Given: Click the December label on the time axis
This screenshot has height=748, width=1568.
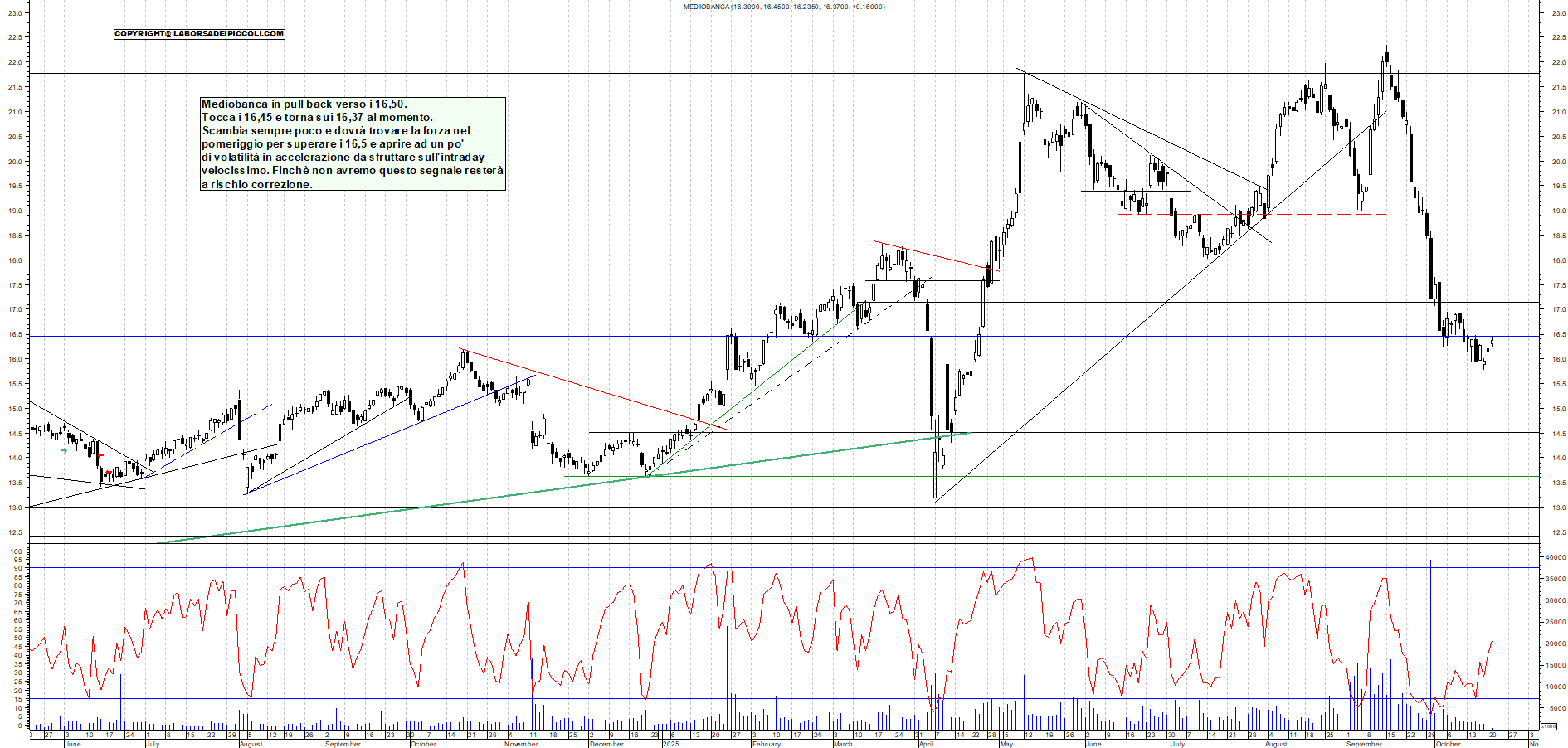Looking at the screenshot, I should 606,744.
